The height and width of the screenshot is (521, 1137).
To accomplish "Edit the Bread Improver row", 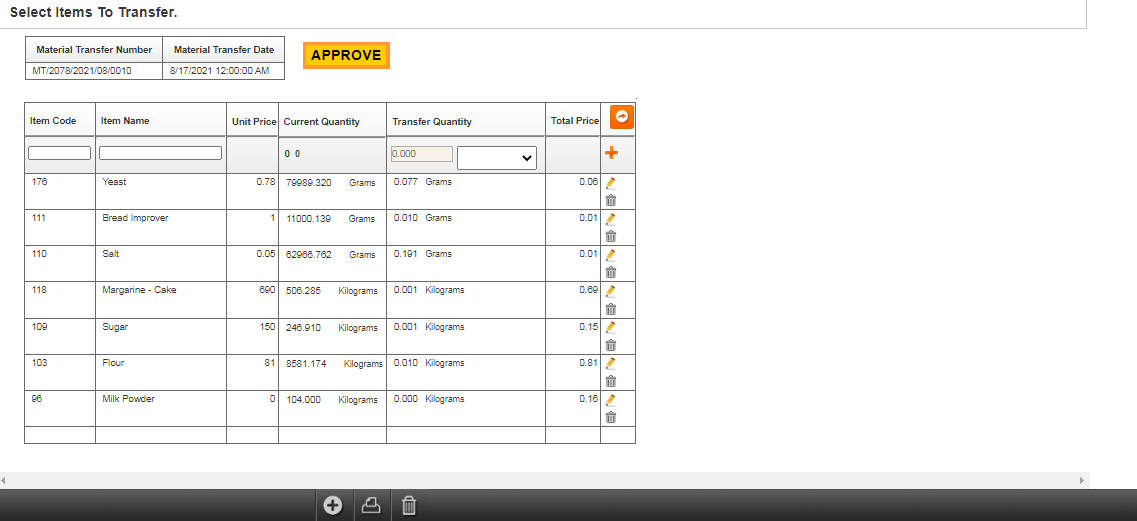I will [611, 219].
